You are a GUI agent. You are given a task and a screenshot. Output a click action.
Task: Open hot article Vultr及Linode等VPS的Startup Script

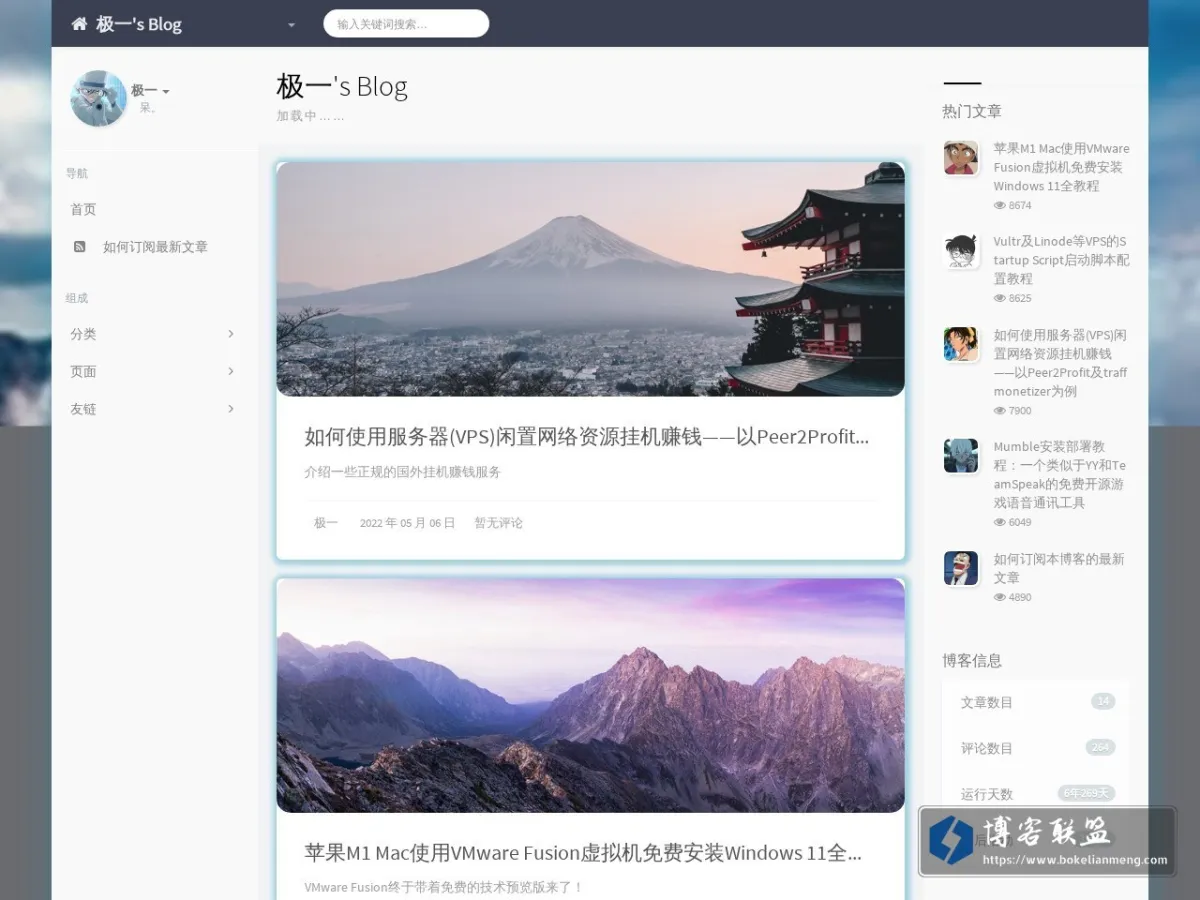point(1061,260)
